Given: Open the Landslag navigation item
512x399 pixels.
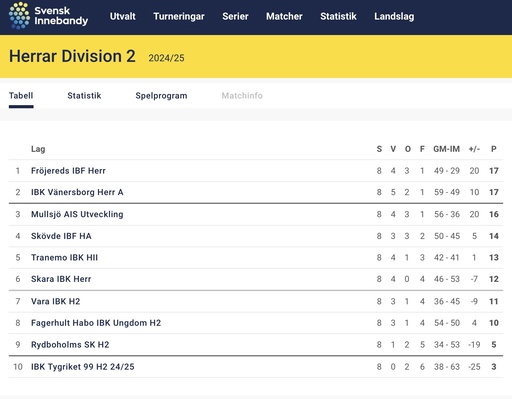Looking at the screenshot, I should pyautogui.click(x=394, y=16).
